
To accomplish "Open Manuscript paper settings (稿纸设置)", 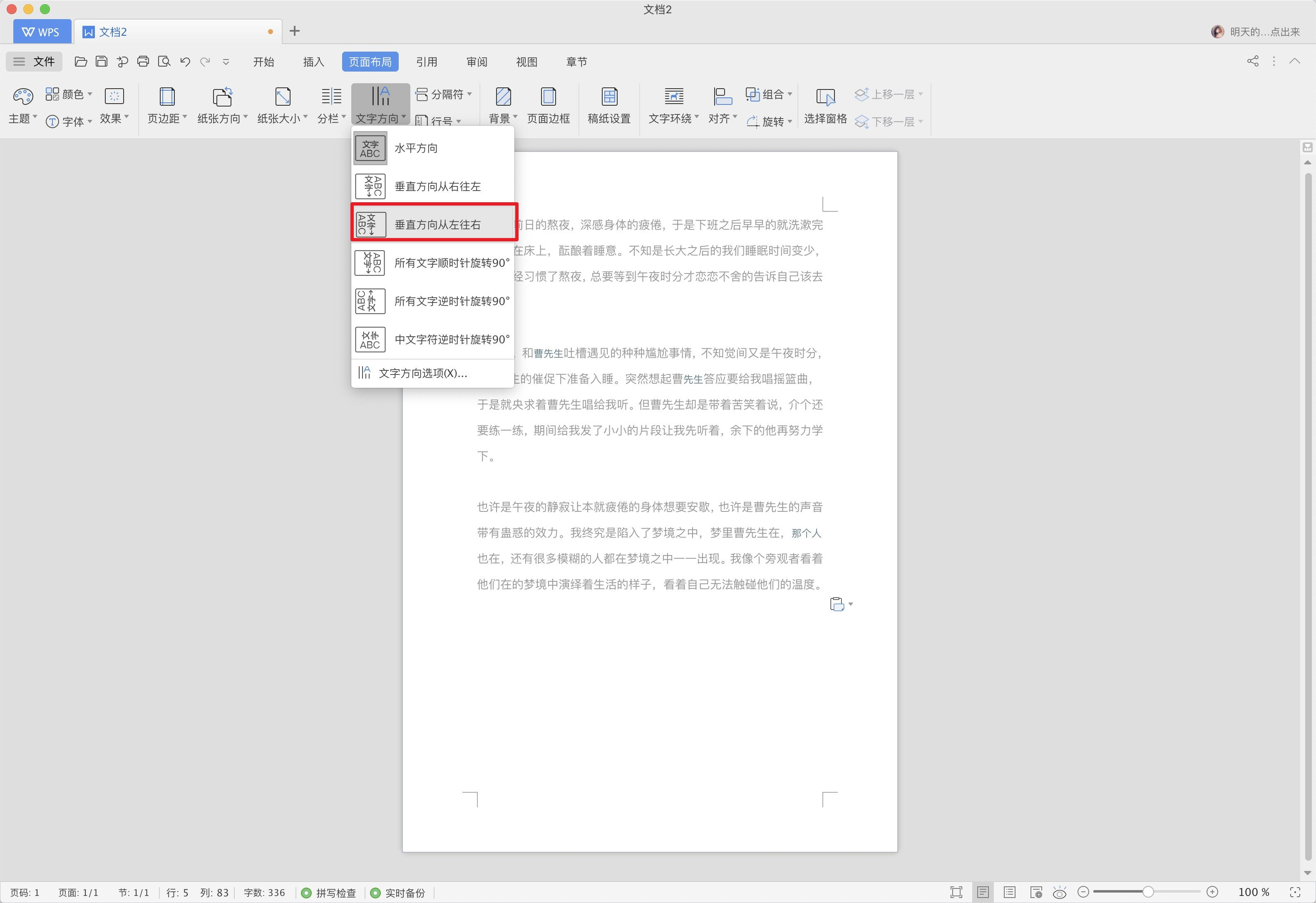I will 609,105.
